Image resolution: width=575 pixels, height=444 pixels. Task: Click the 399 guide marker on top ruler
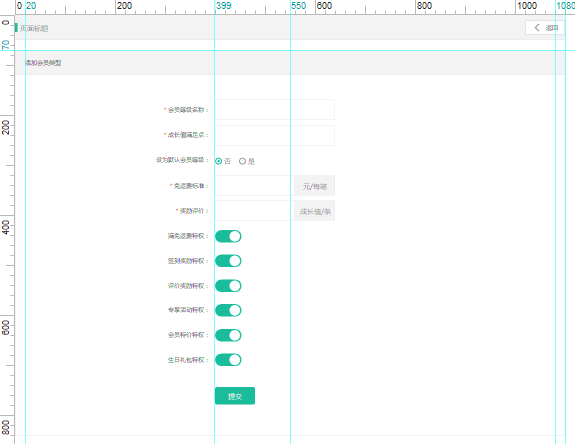(x=224, y=5)
